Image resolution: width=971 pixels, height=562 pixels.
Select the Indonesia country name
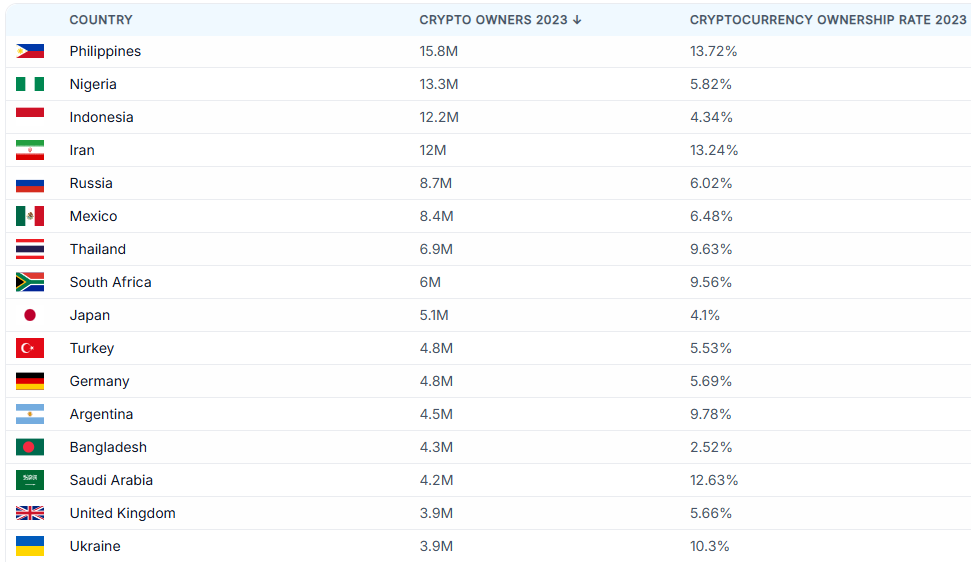coord(101,117)
